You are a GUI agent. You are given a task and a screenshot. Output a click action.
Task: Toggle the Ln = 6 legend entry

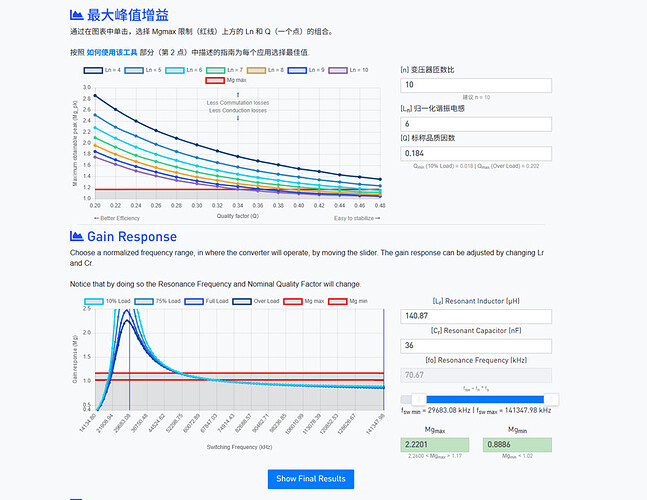185,71
